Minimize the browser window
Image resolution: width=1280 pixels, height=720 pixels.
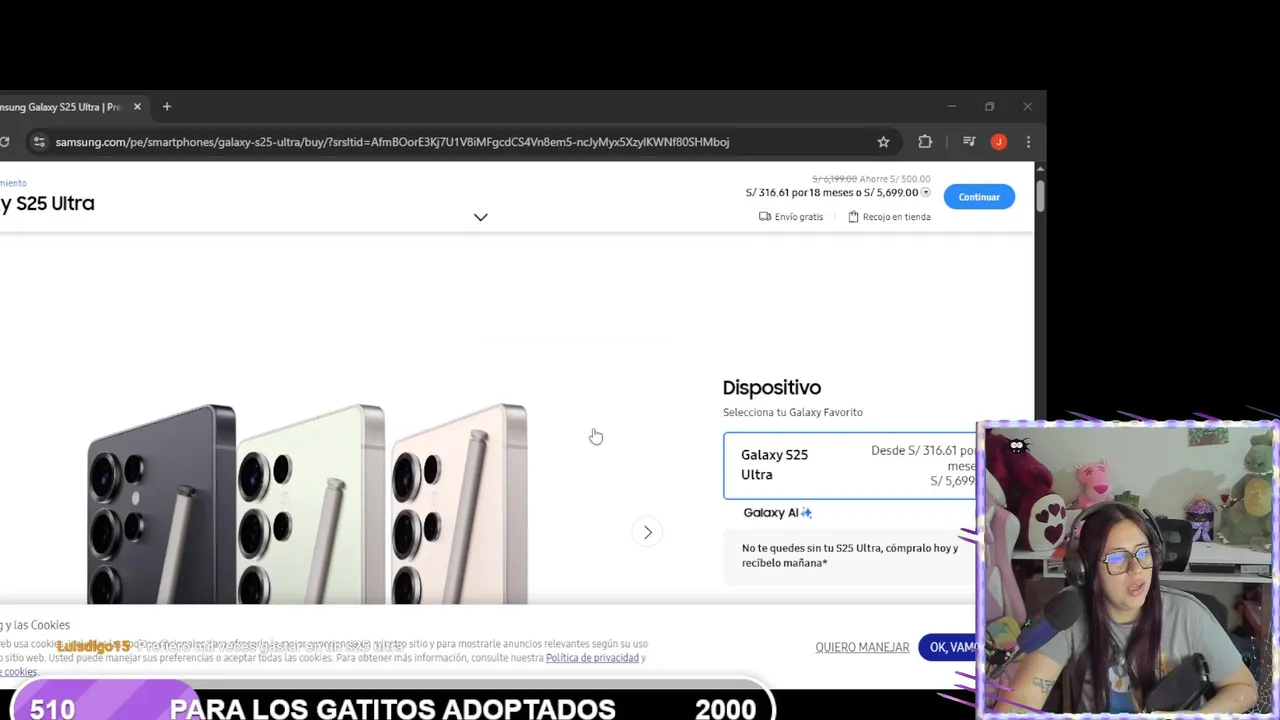[952, 107]
